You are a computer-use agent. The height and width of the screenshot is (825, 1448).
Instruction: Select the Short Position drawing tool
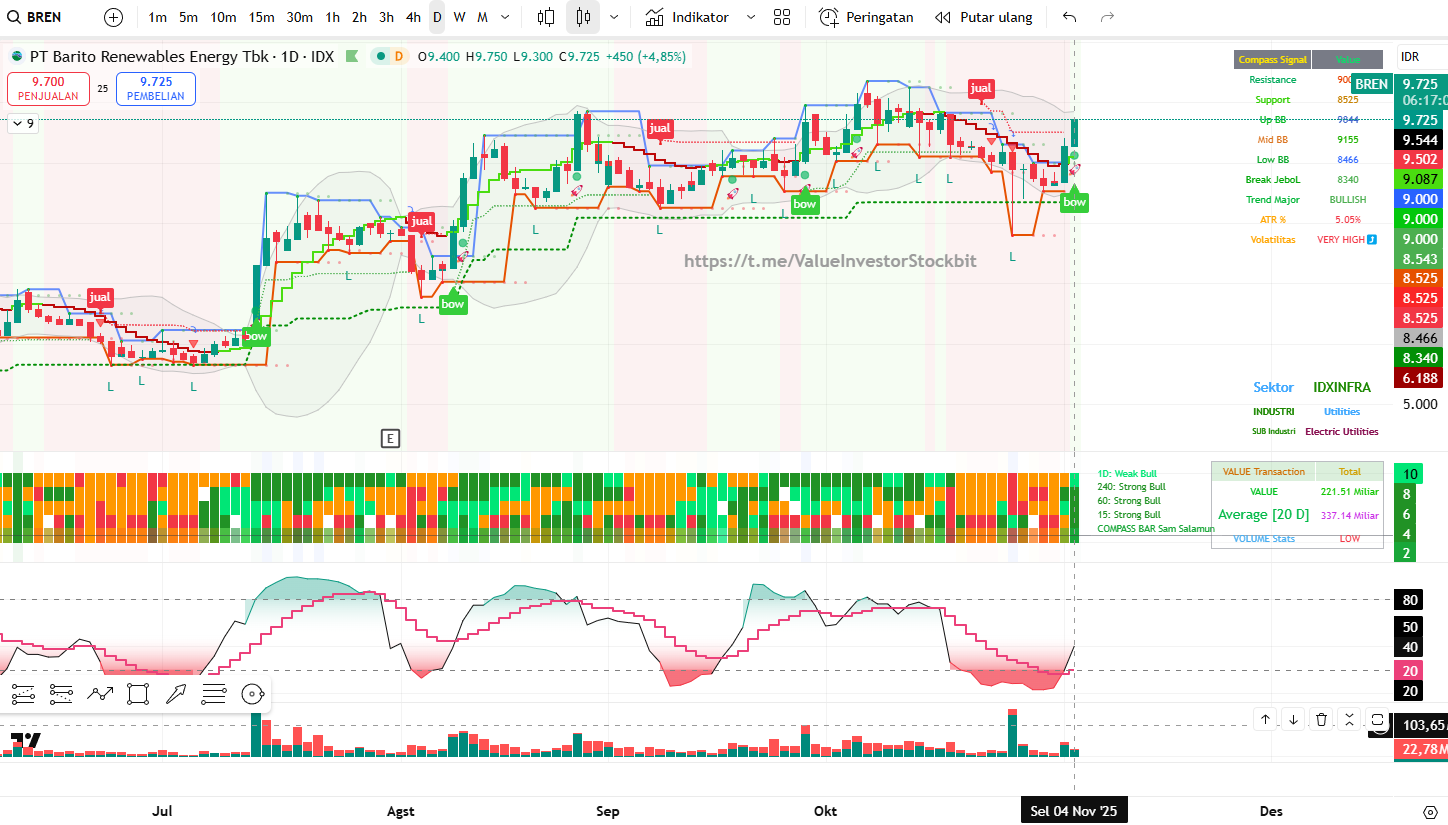tap(61, 693)
